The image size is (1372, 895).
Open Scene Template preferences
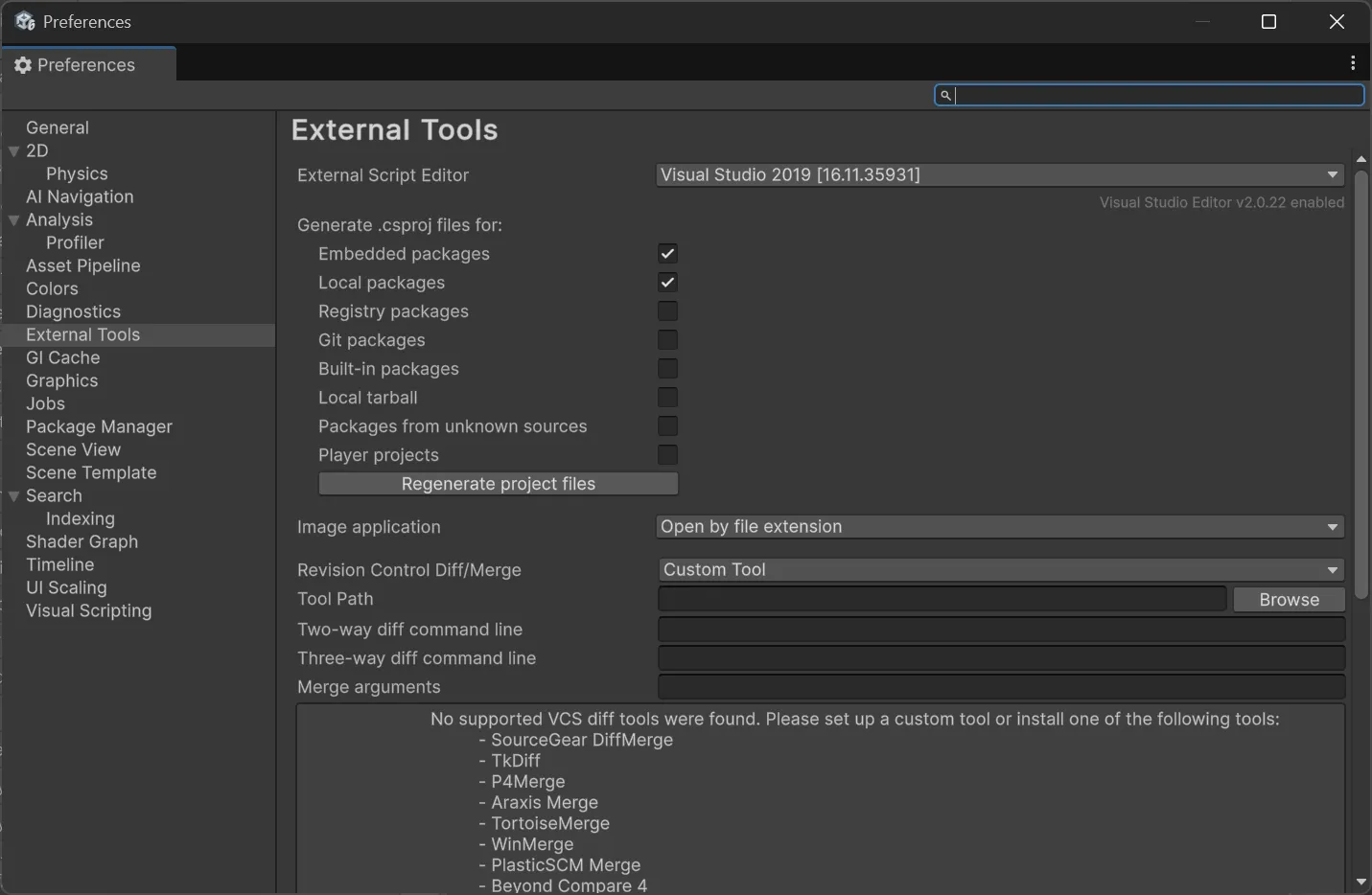[x=91, y=472]
